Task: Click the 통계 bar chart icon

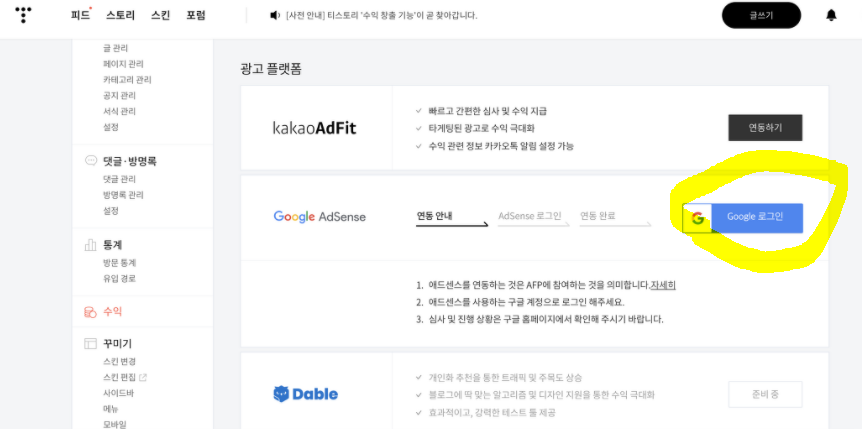Action: tap(90, 245)
